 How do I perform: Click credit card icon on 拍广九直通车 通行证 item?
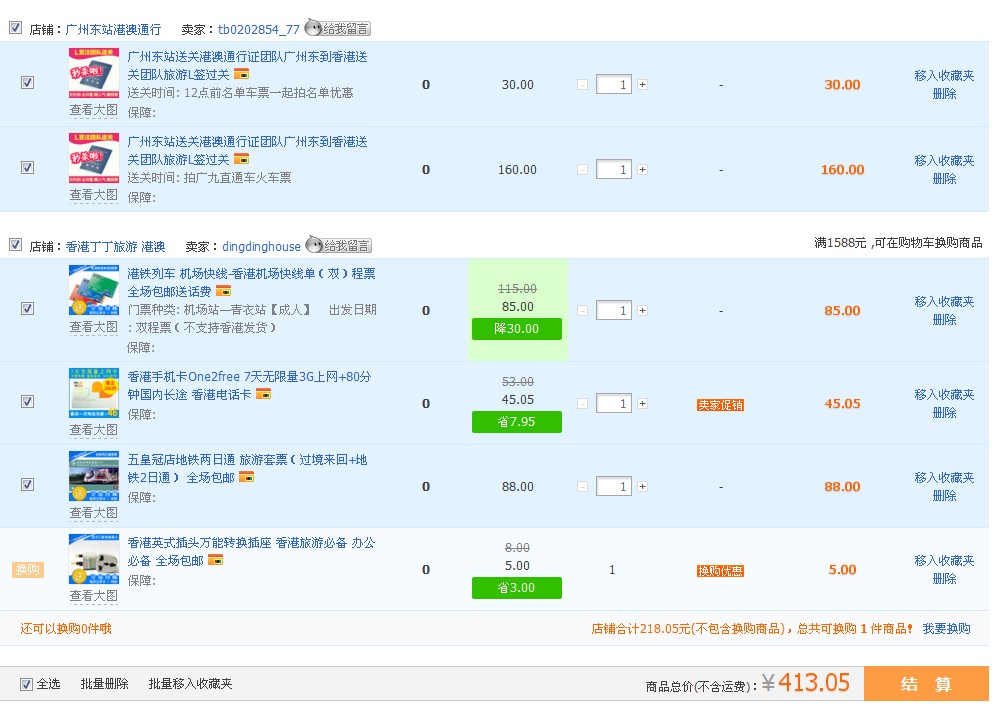pos(241,159)
